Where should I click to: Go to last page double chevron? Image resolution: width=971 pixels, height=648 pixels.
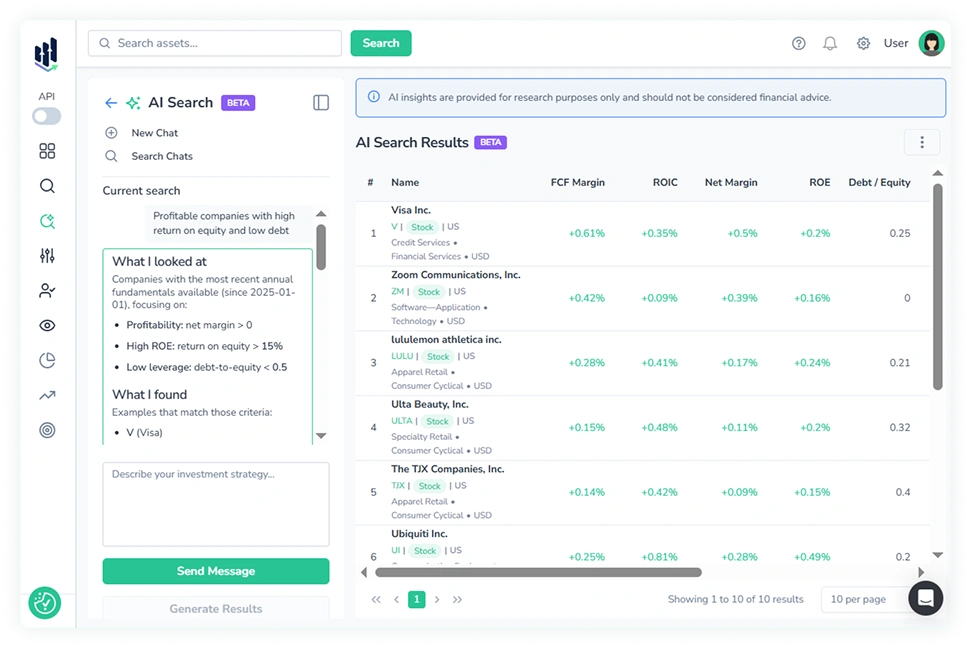[457, 600]
